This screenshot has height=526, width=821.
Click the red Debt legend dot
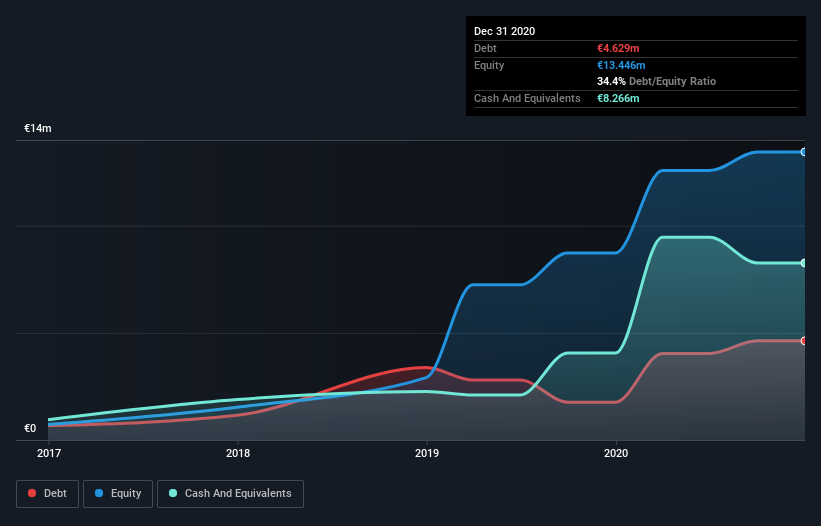coord(32,493)
